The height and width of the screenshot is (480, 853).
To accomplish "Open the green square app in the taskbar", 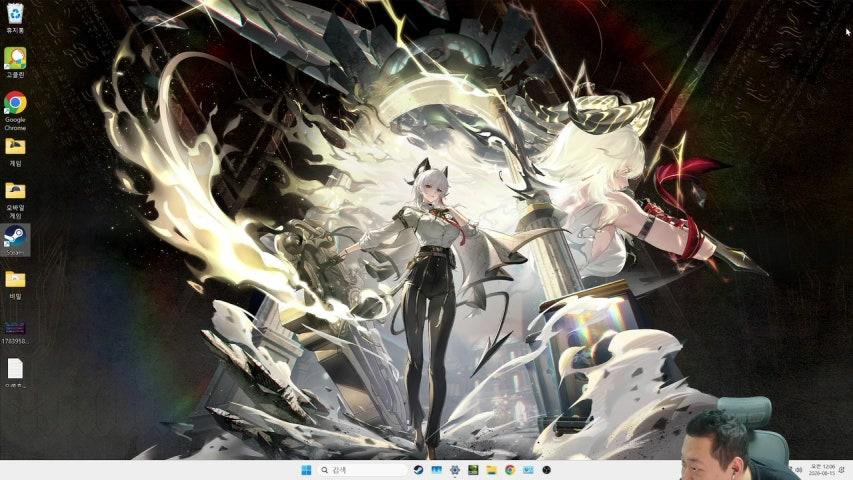I will pos(473,470).
